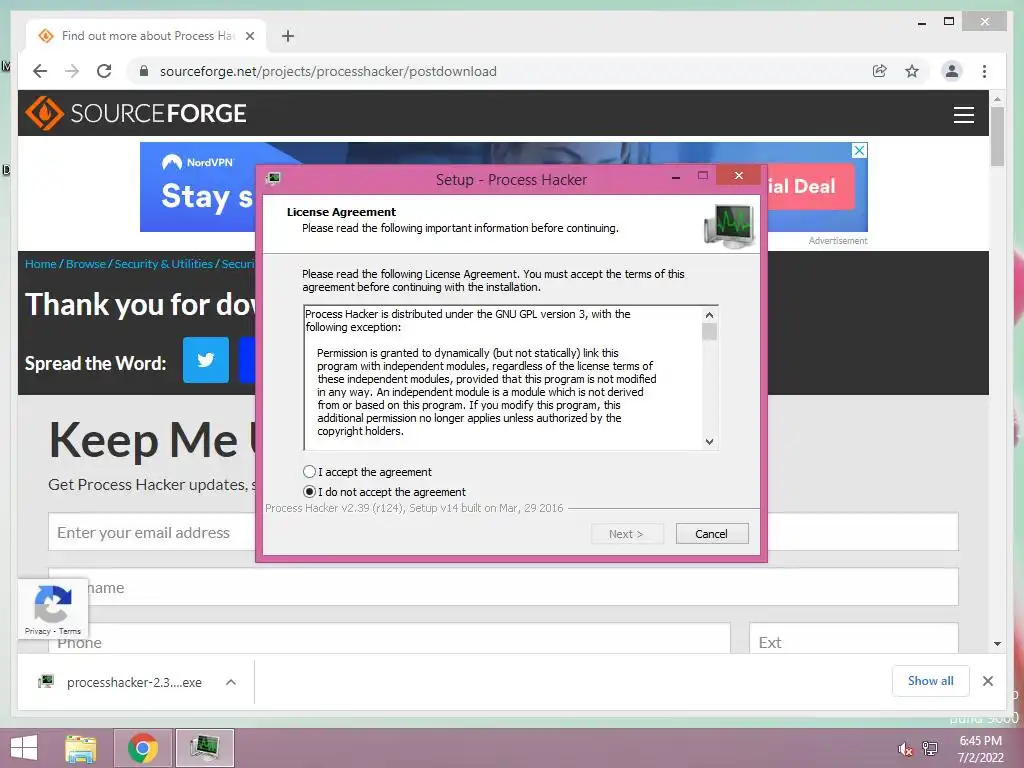Image resolution: width=1024 pixels, height=768 pixels.
Task: Open File Explorer from taskbar
Action: (x=81, y=748)
